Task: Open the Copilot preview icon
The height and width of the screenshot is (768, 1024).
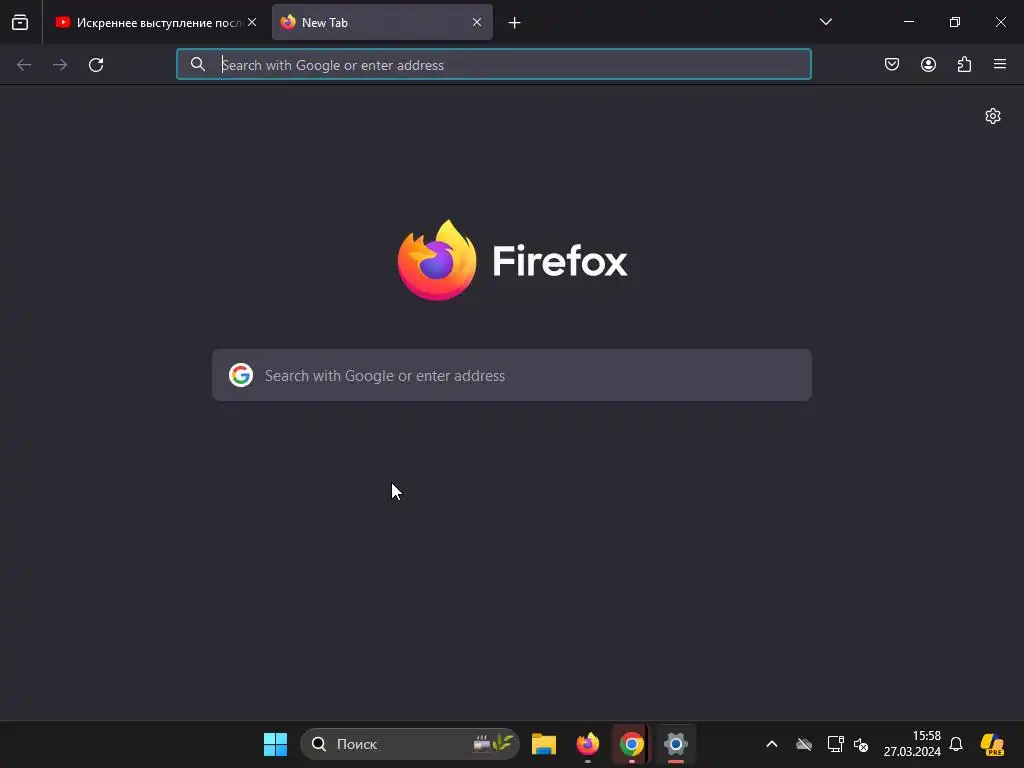Action: coord(993,744)
